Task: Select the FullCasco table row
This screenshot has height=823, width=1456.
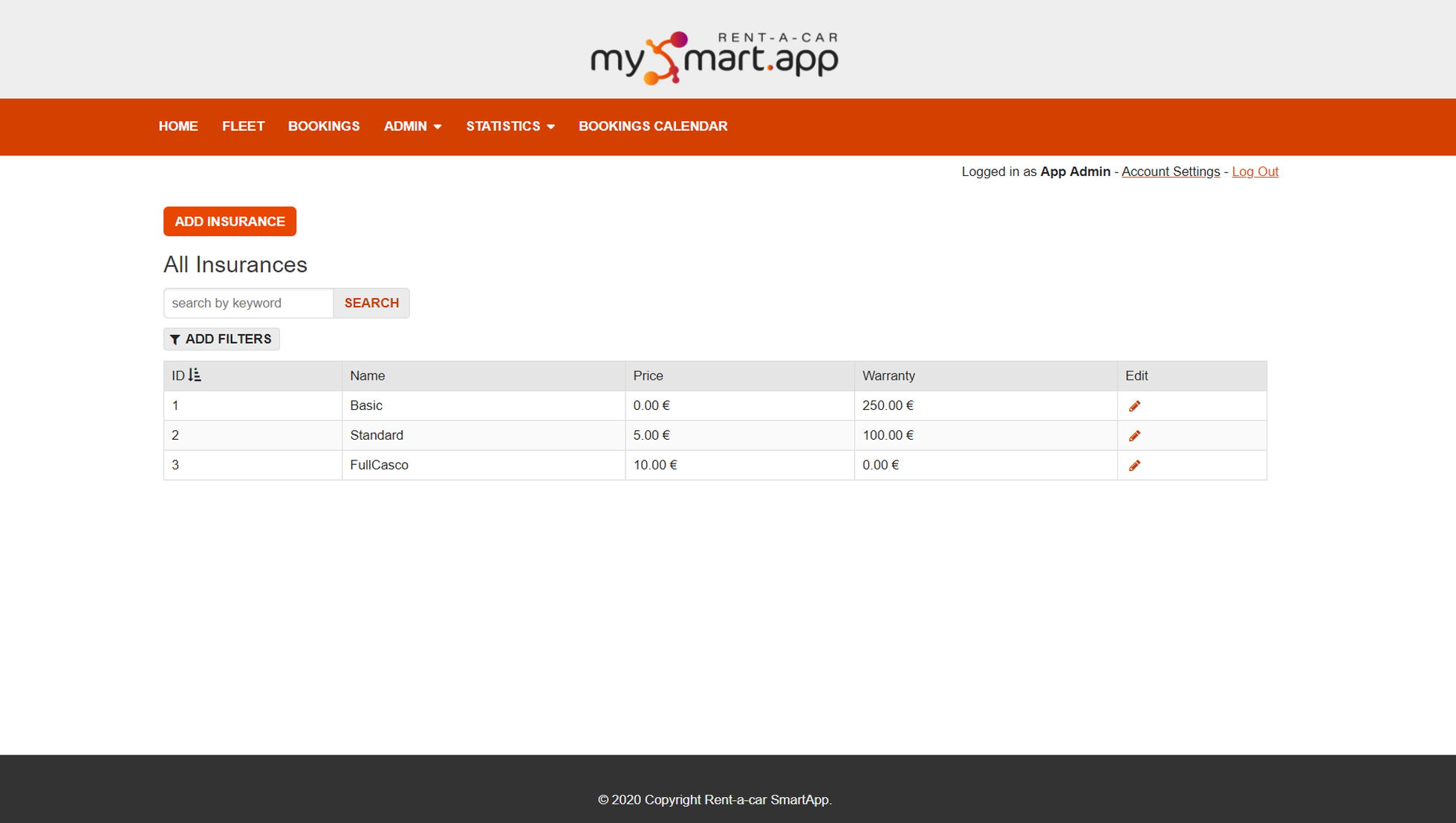Action: (520, 465)
